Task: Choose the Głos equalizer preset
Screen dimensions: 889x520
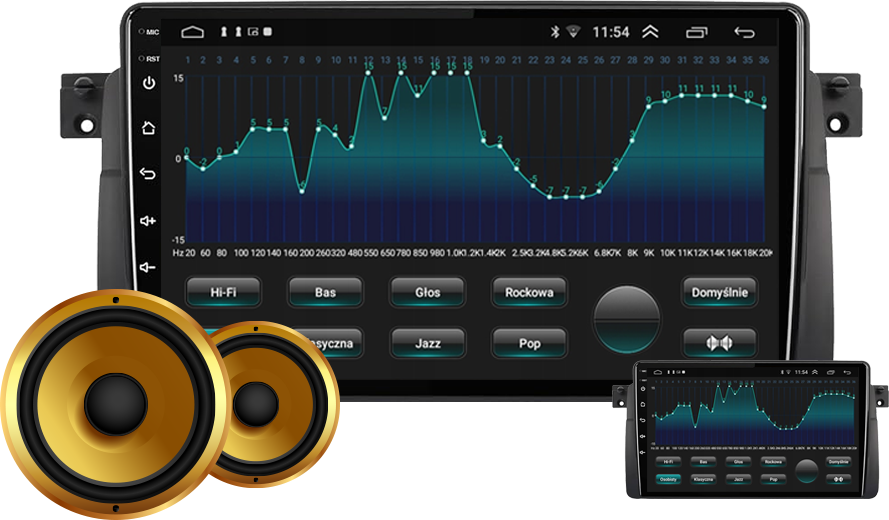Action: tap(427, 292)
